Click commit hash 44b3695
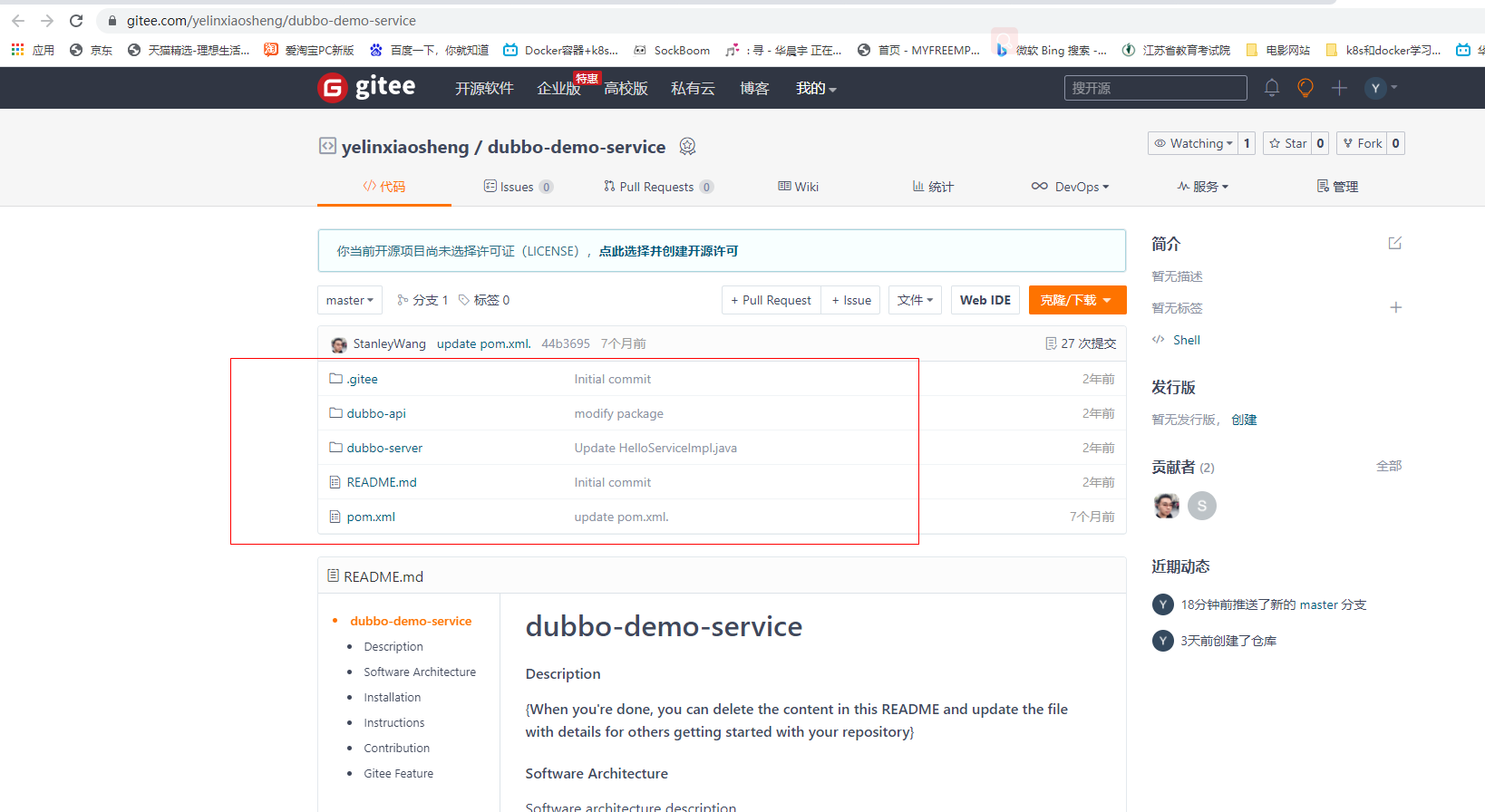The image size is (1485, 812). point(566,343)
